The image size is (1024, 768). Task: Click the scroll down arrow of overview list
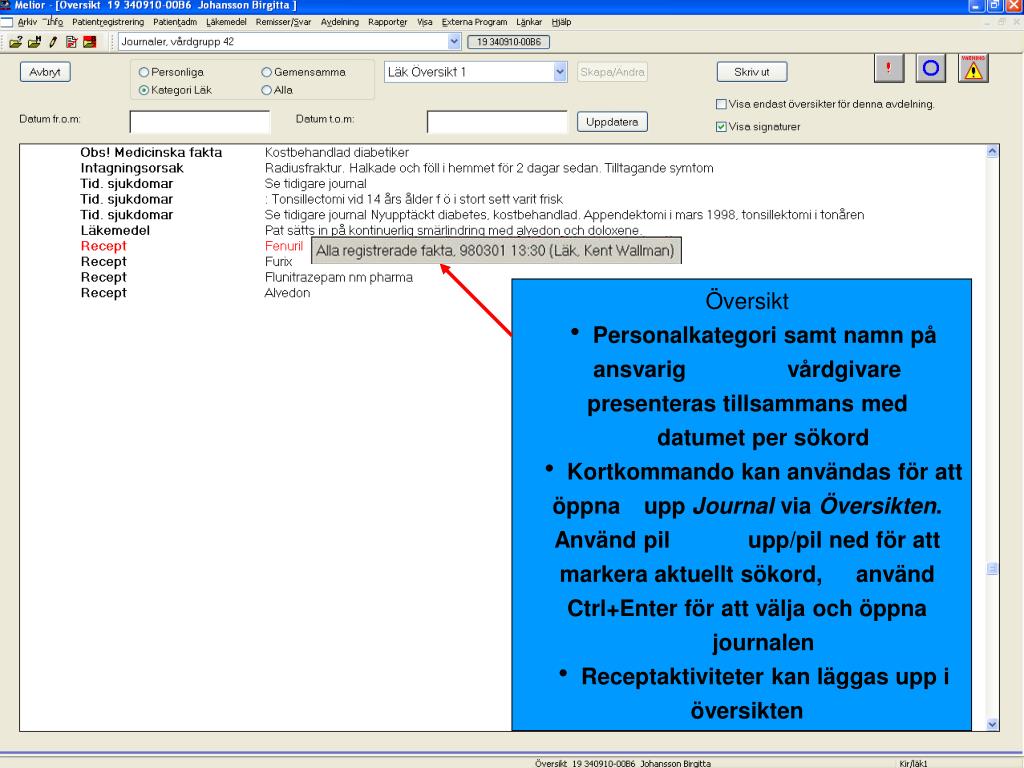[x=992, y=724]
